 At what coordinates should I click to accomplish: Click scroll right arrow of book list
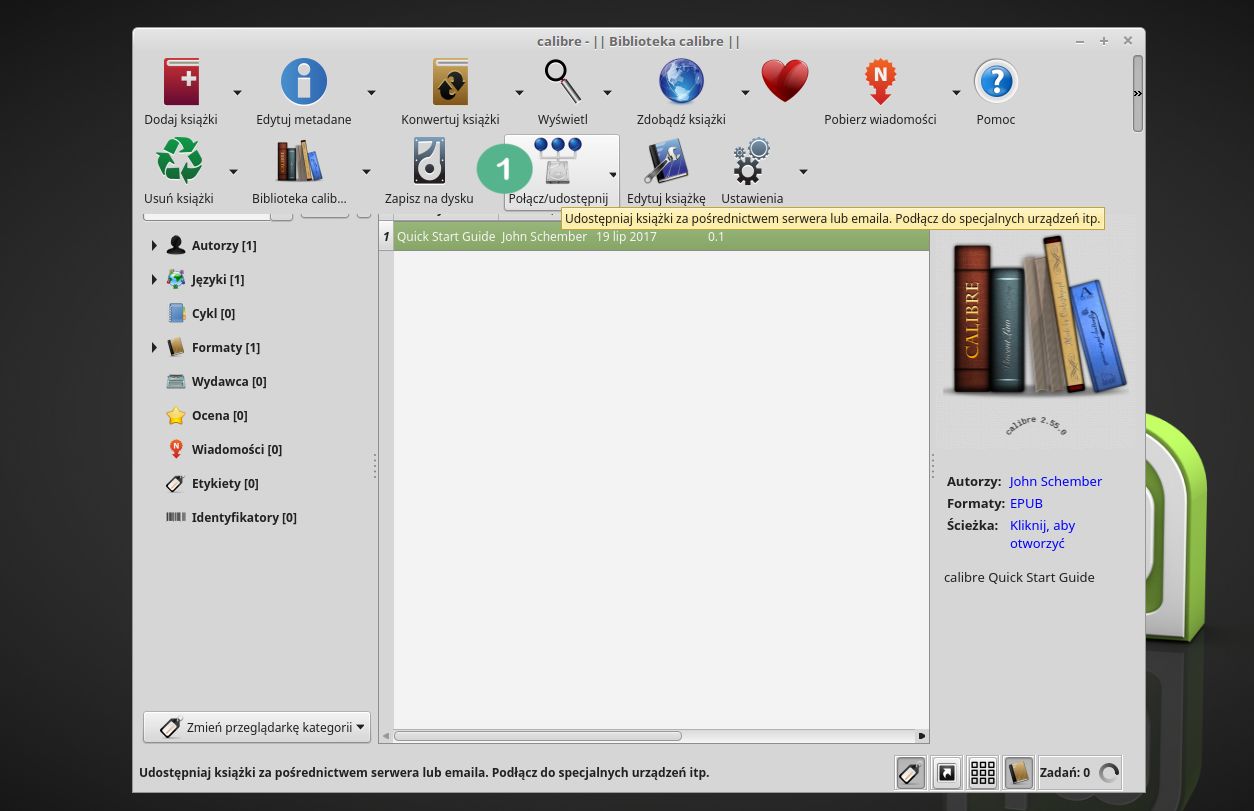(922, 736)
